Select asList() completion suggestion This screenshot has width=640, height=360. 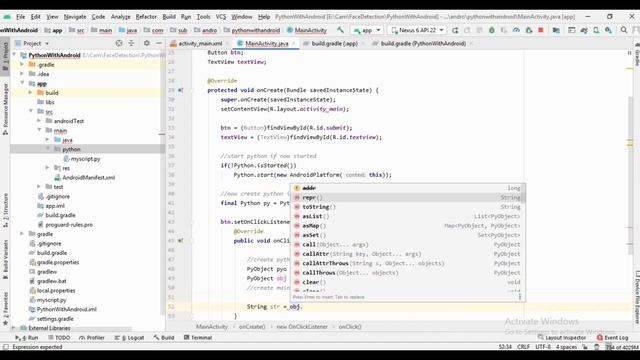408,216
